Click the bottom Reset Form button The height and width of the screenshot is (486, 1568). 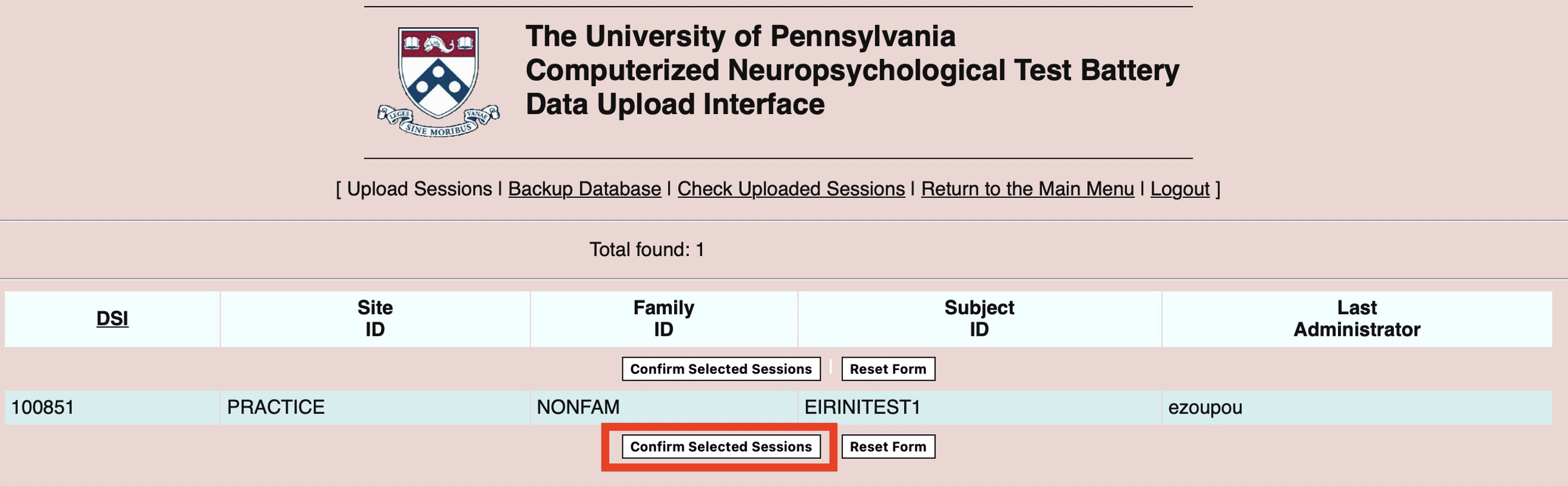coord(887,446)
